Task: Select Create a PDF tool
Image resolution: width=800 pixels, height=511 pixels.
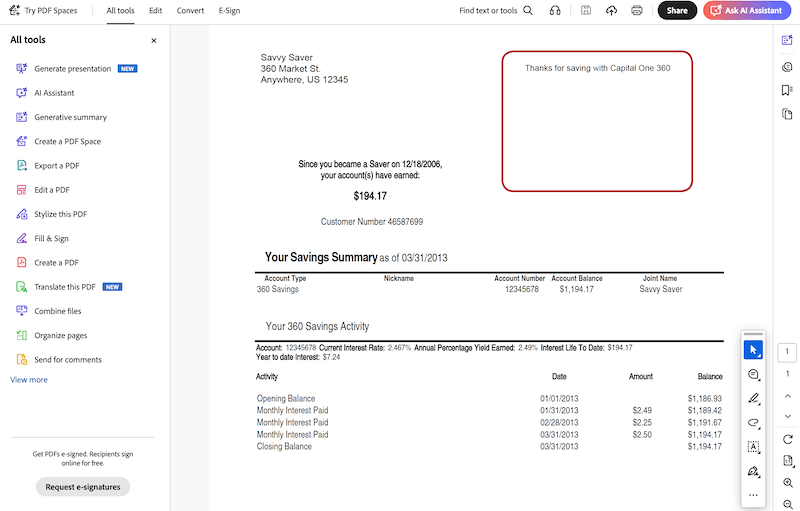Action: point(47,263)
